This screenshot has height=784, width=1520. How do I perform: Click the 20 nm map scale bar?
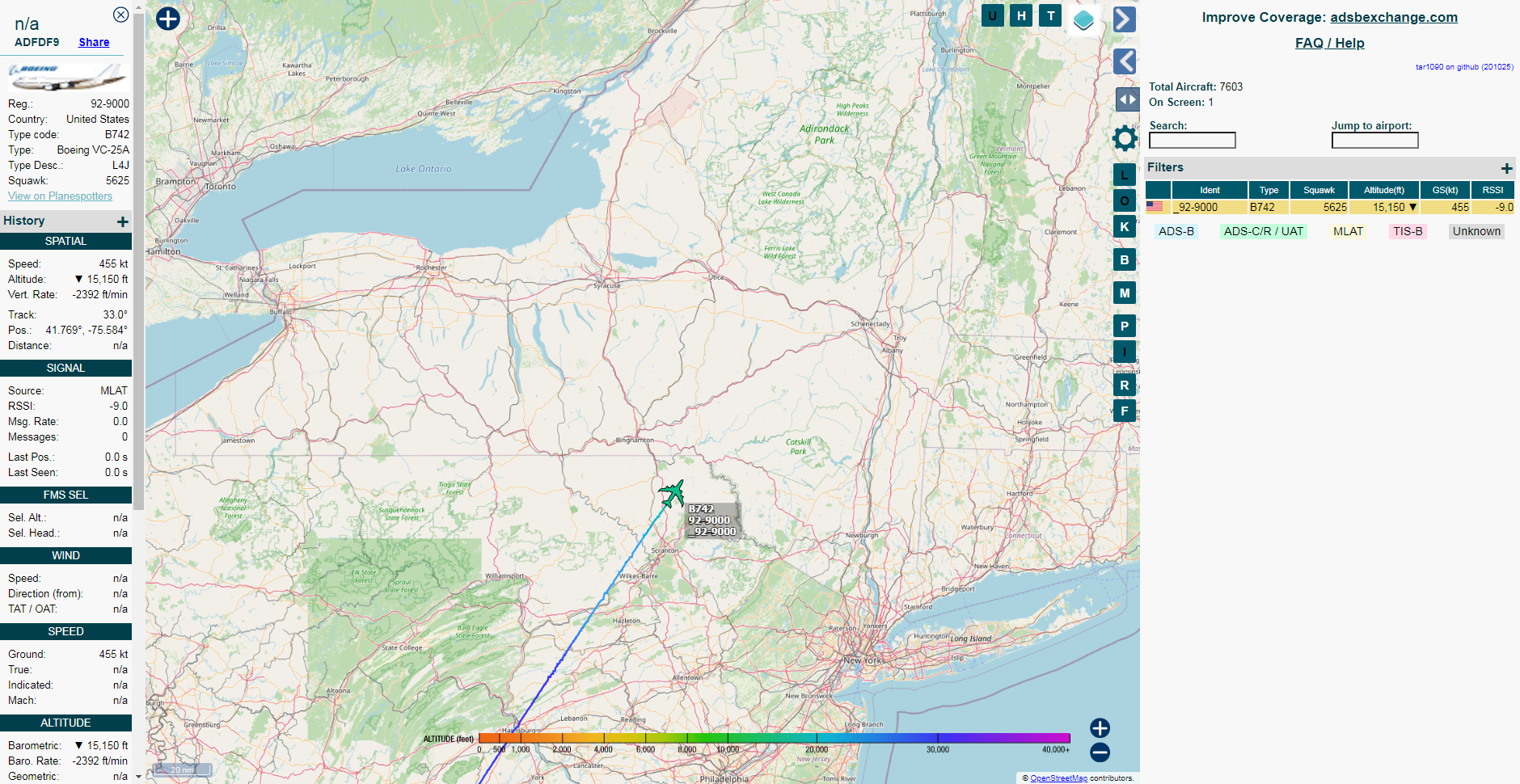coord(182,769)
